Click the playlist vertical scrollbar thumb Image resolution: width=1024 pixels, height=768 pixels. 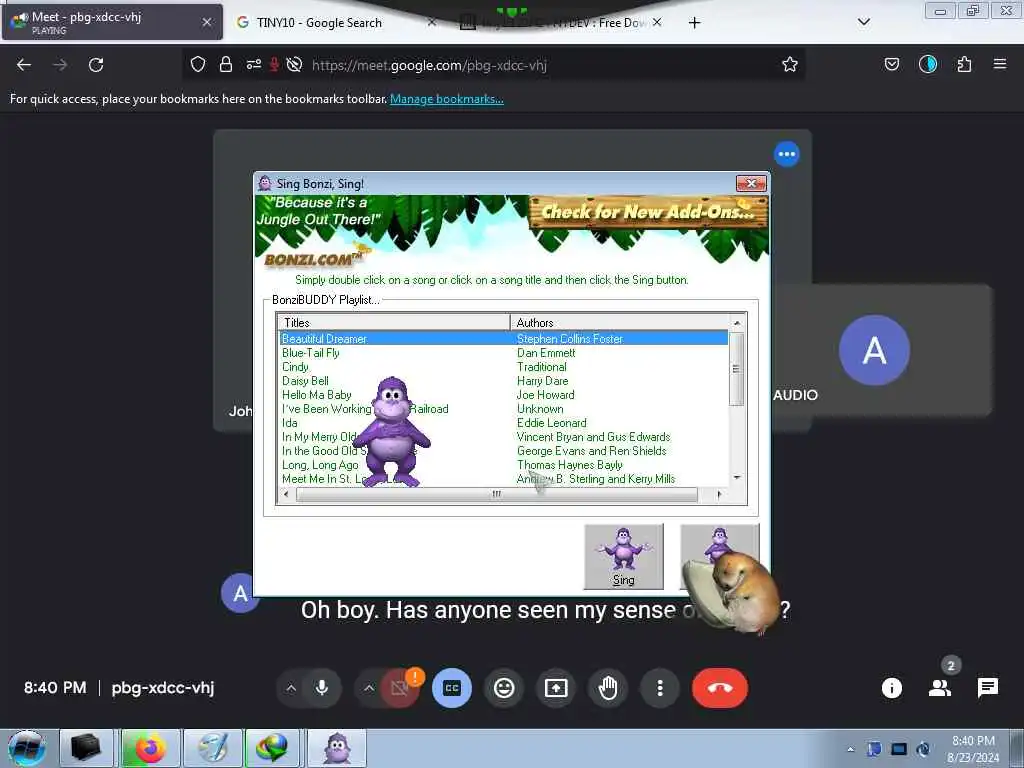coord(737,369)
